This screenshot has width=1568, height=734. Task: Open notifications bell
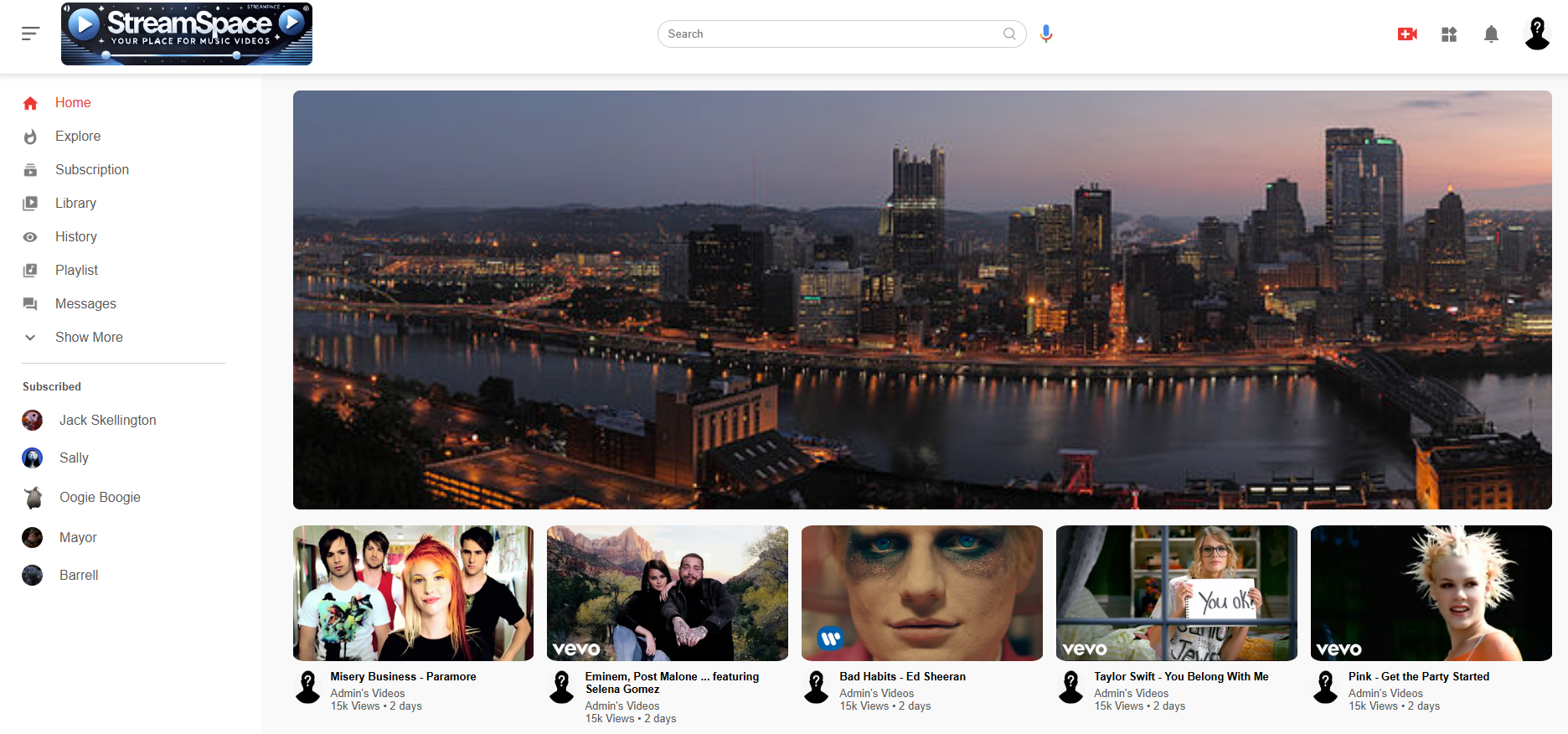pyautogui.click(x=1491, y=34)
